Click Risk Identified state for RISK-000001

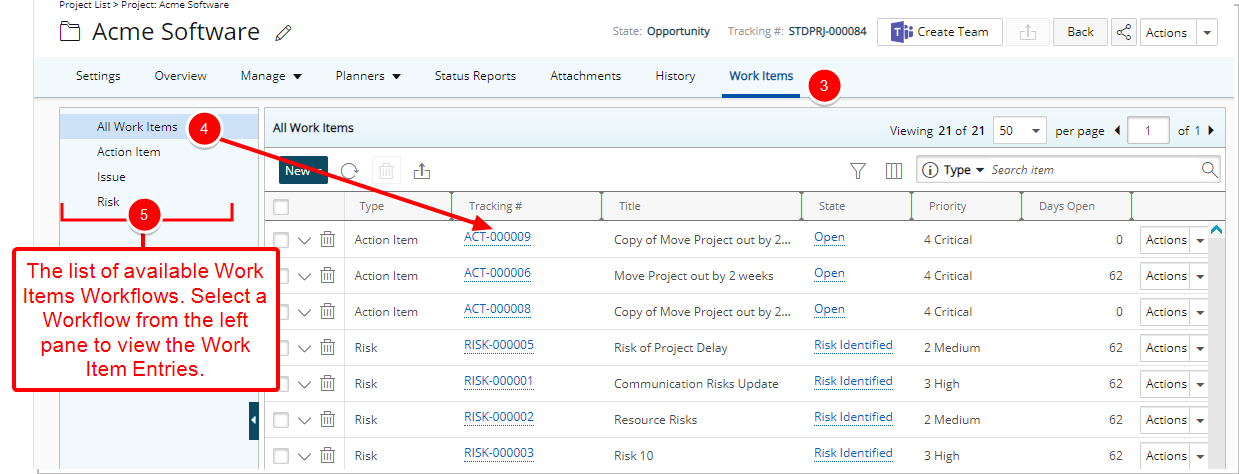[853, 381]
